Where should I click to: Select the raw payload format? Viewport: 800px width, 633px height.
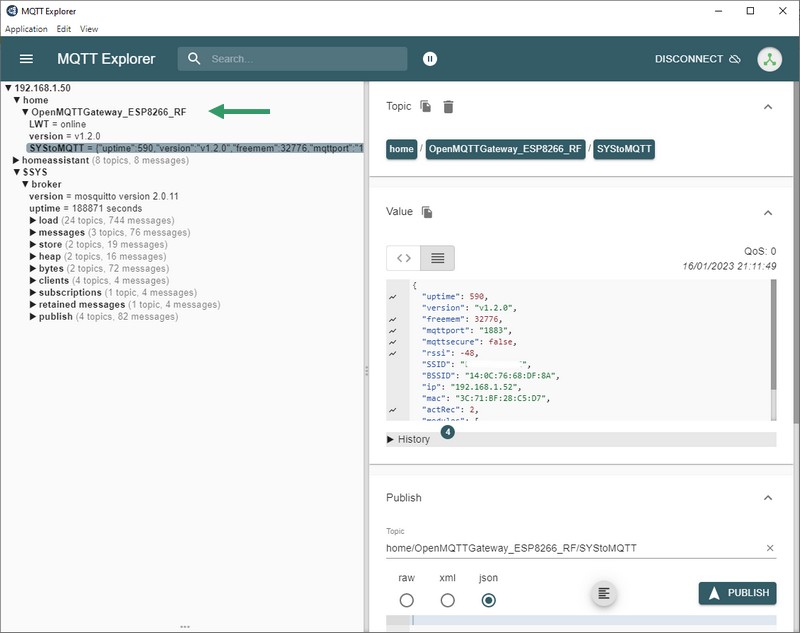coord(407,600)
